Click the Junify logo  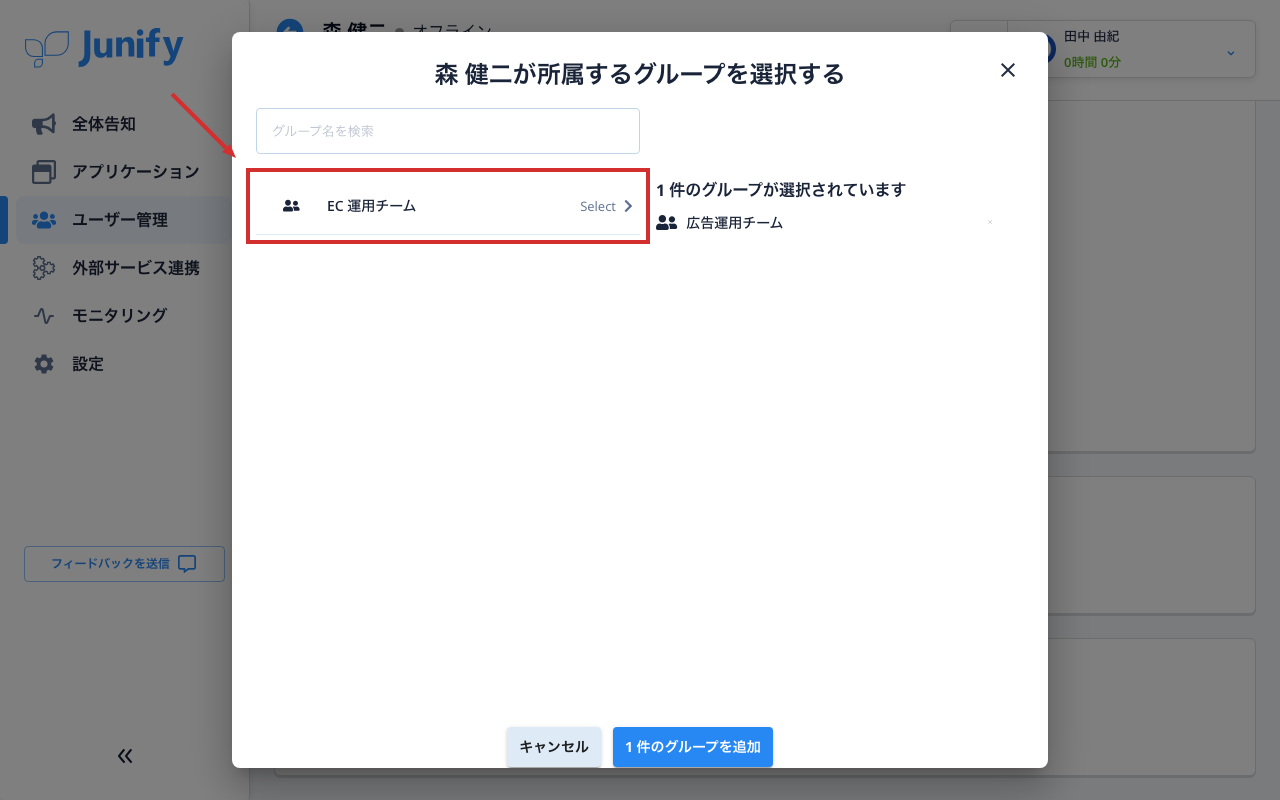(x=104, y=47)
